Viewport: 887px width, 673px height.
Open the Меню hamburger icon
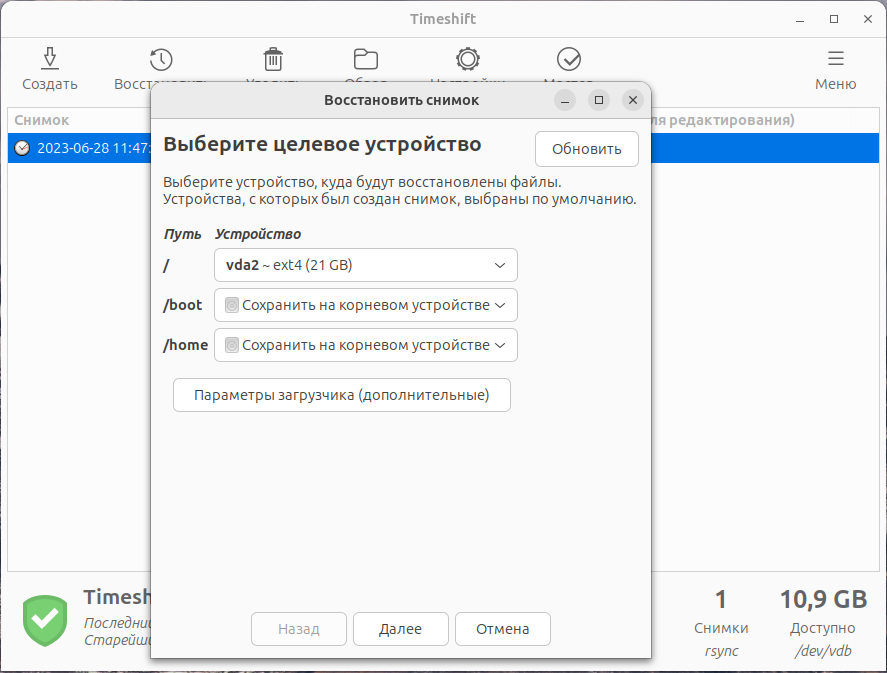pyautogui.click(x=836, y=58)
